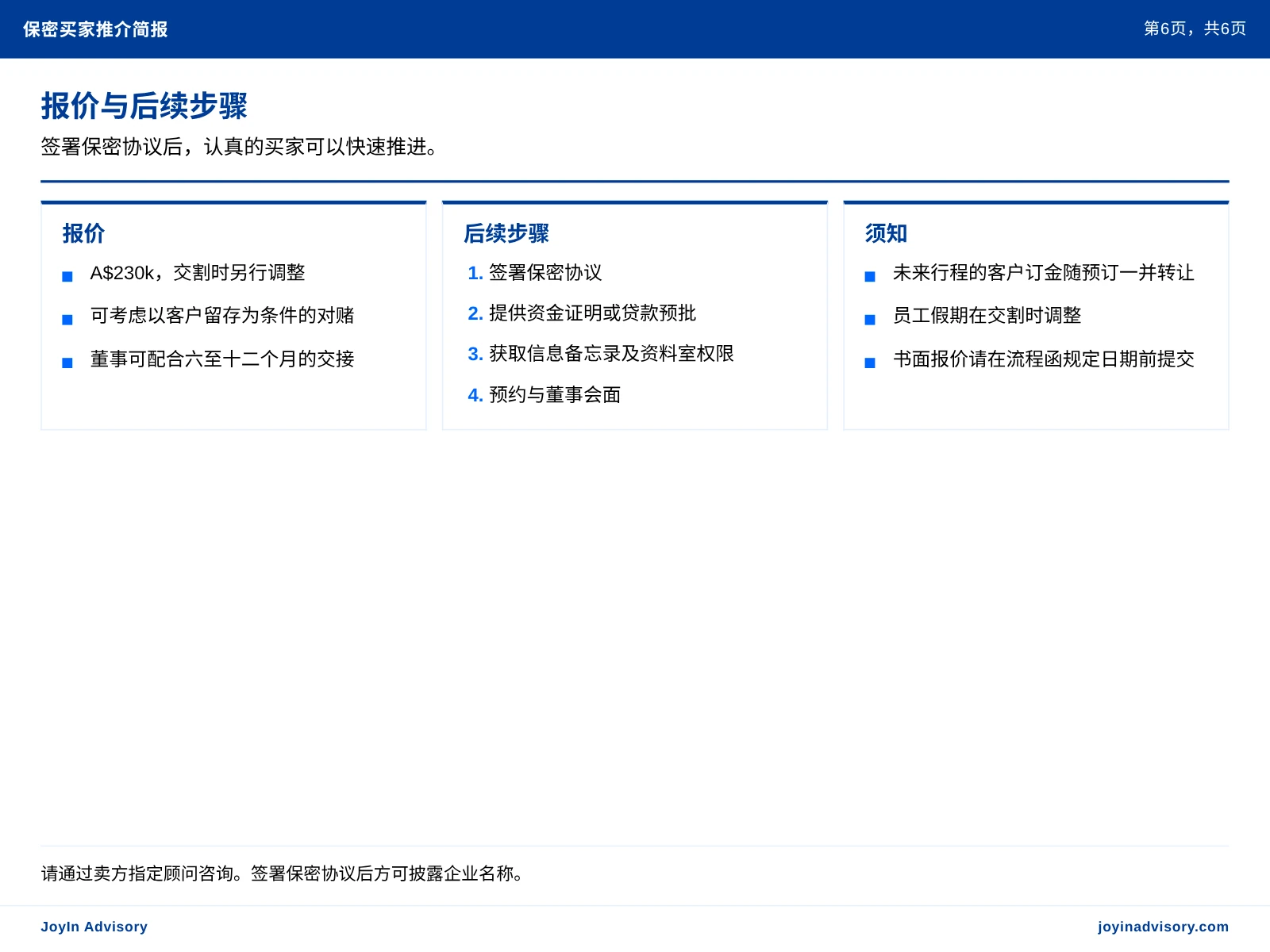The image size is (1270, 952).
Task: Click the "后续步骤" card heading
Action: point(506,233)
